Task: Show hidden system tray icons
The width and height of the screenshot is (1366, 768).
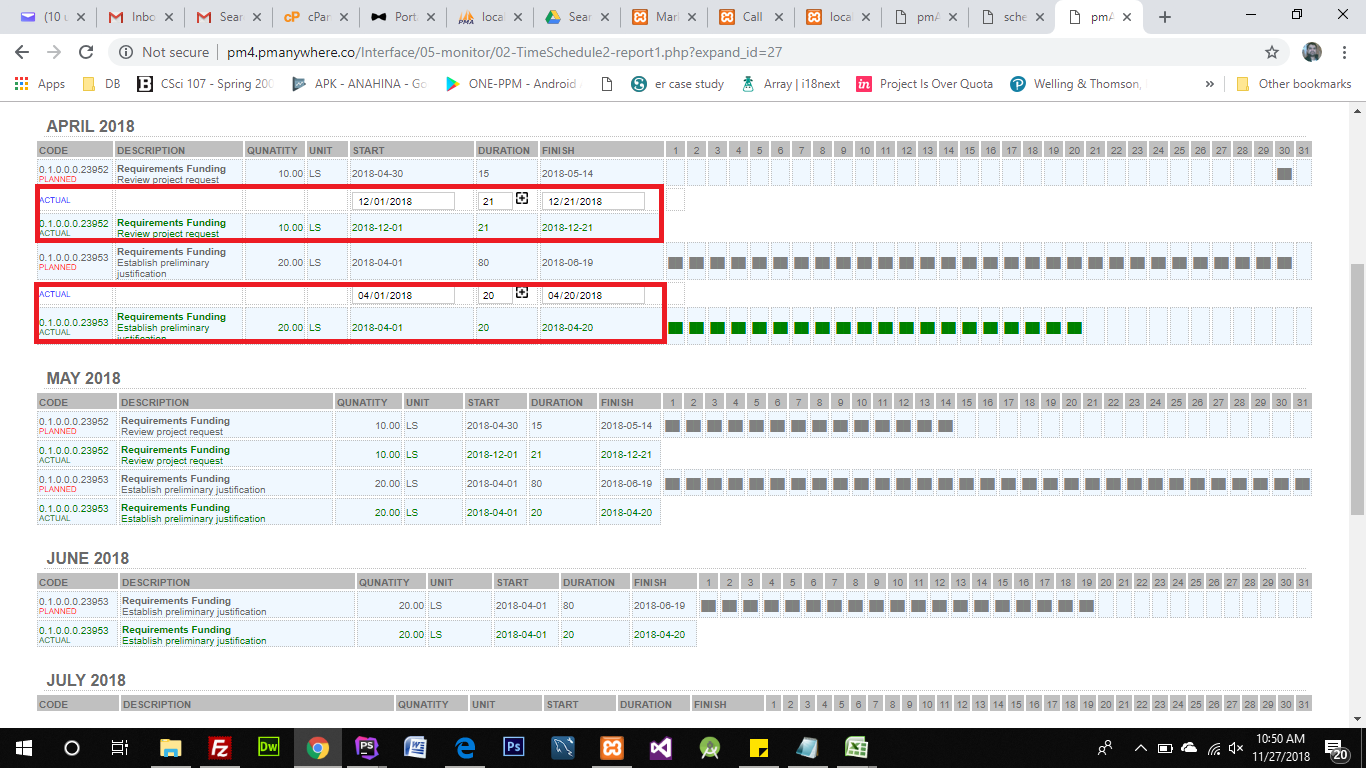Action: tap(1140, 747)
